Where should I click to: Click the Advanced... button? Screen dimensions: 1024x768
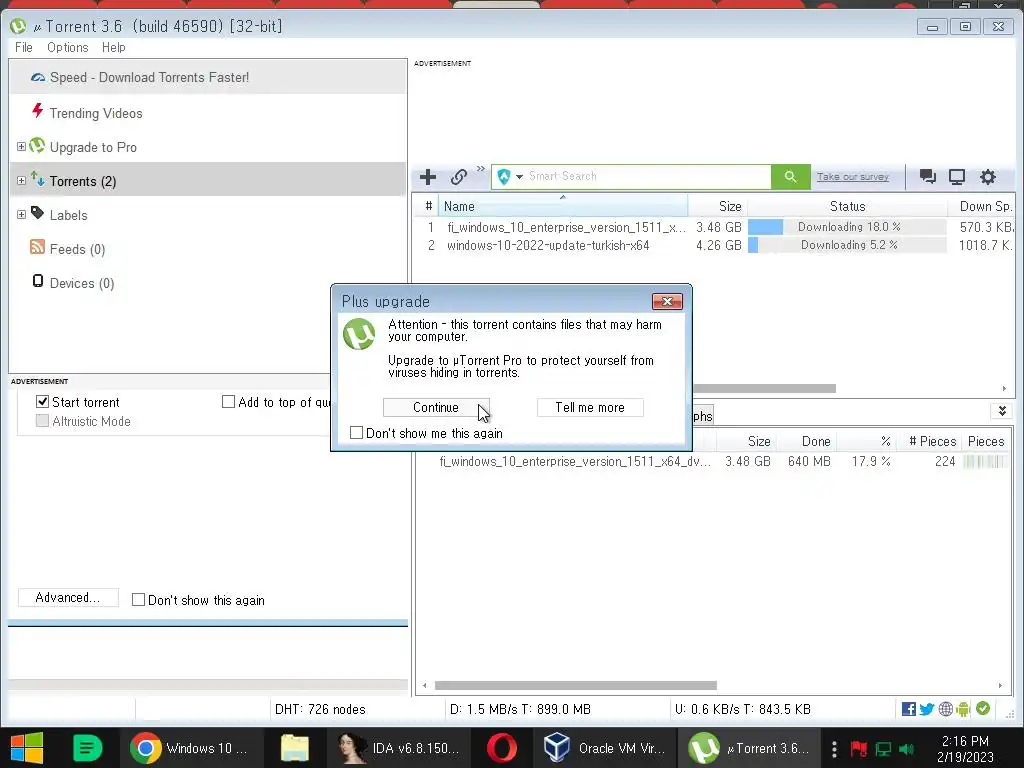[68, 598]
